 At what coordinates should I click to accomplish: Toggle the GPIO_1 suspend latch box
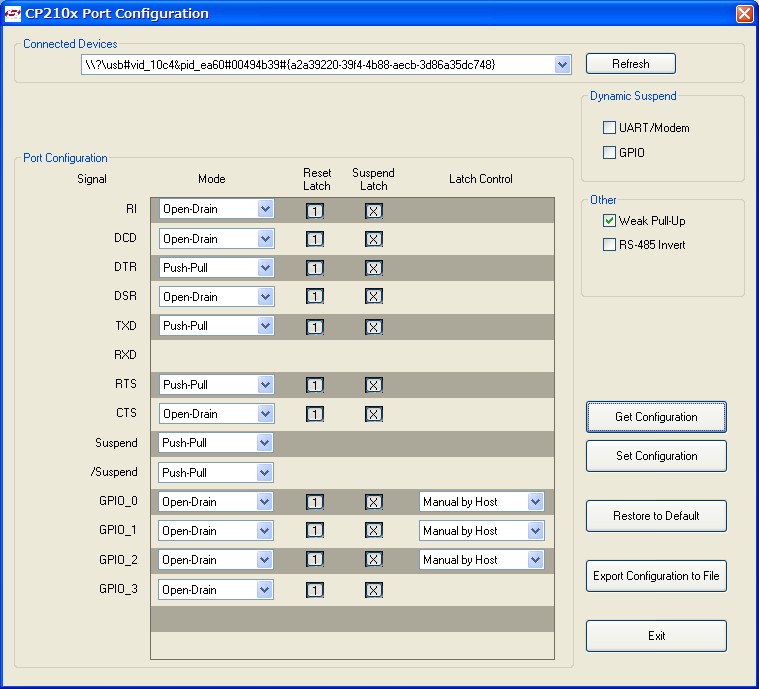tap(374, 530)
